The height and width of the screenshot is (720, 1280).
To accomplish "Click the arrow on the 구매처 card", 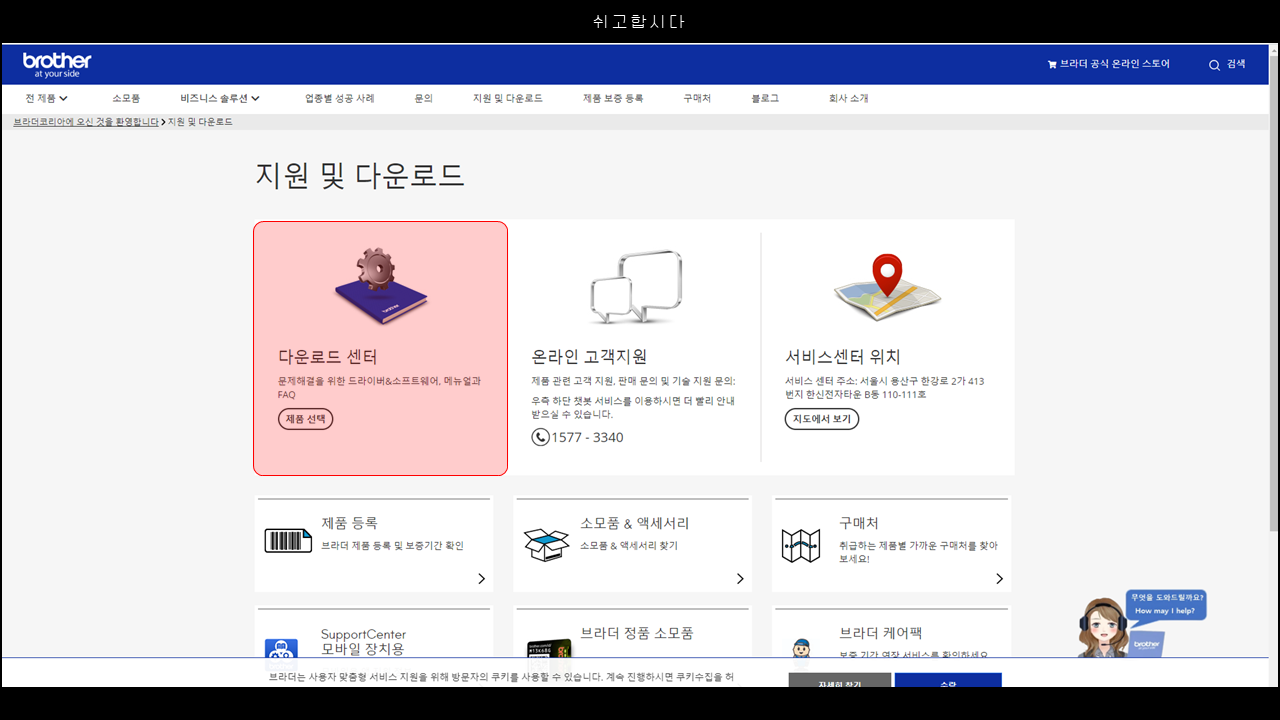I will pyautogui.click(x=999, y=579).
